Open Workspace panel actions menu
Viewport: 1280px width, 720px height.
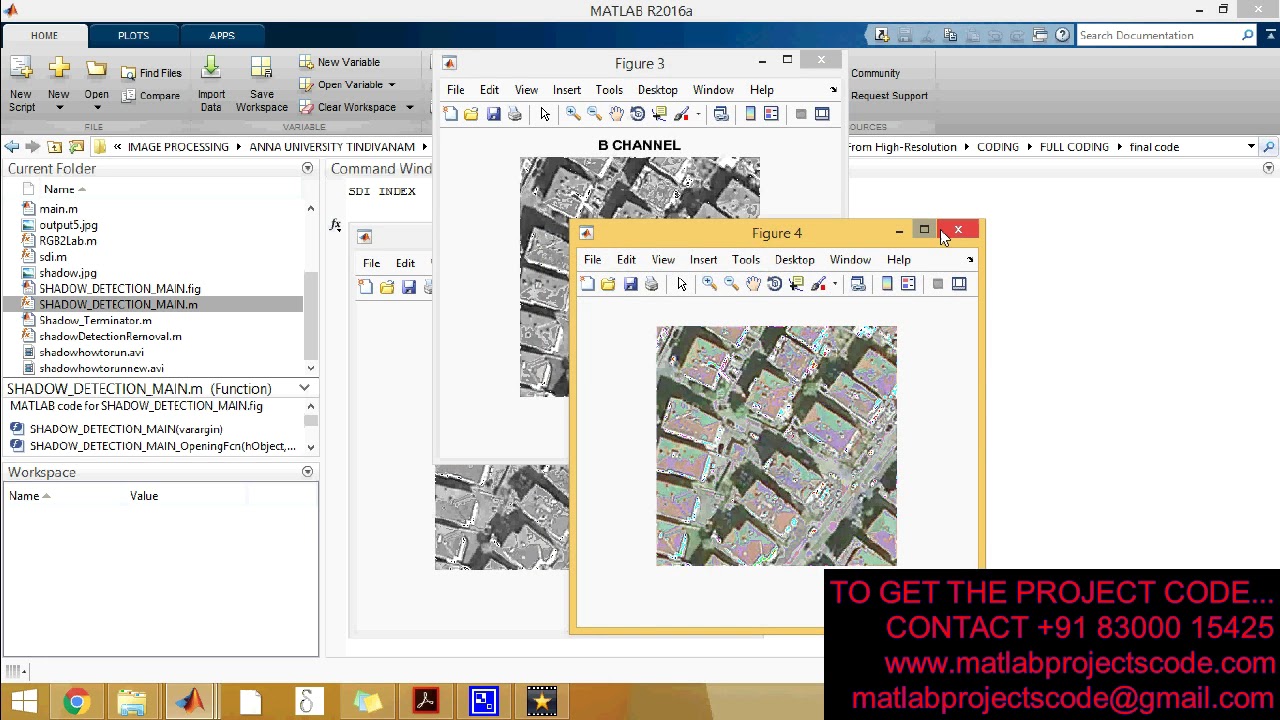[x=307, y=472]
